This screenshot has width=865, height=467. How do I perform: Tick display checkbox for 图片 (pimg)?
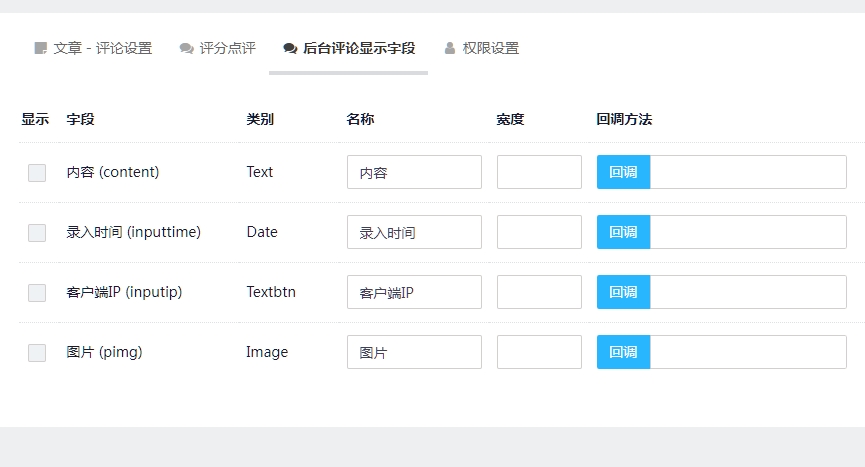(x=37, y=352)
